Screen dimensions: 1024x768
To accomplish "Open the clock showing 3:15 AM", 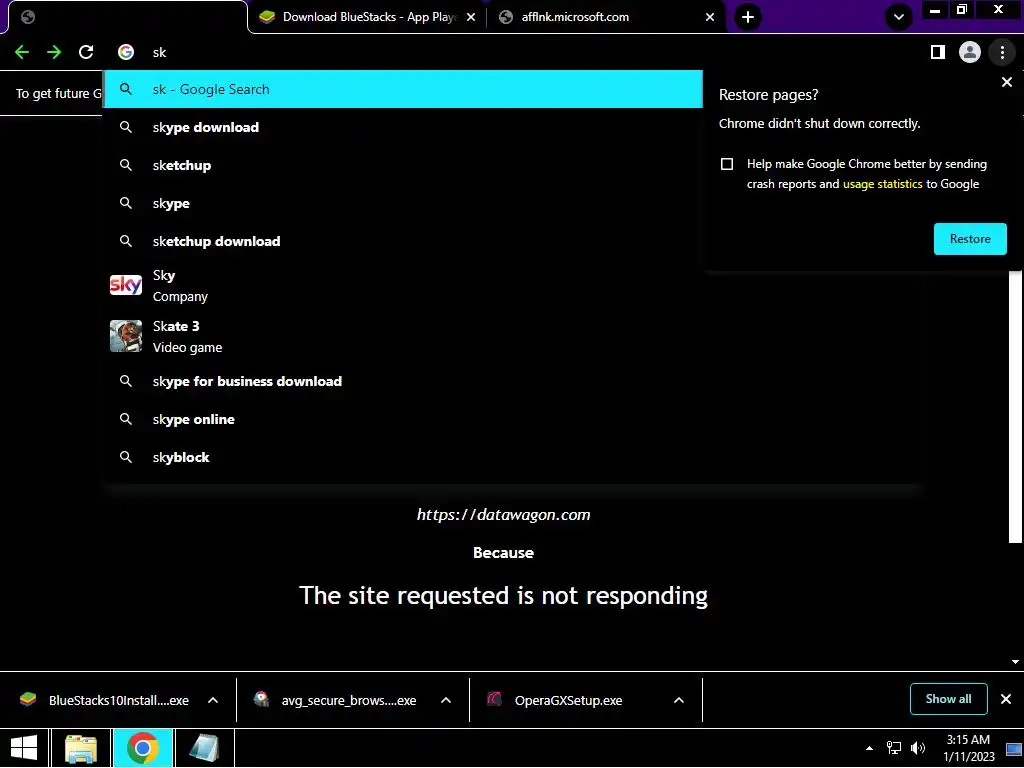I will pyautogui.click(x=968, y=748).
